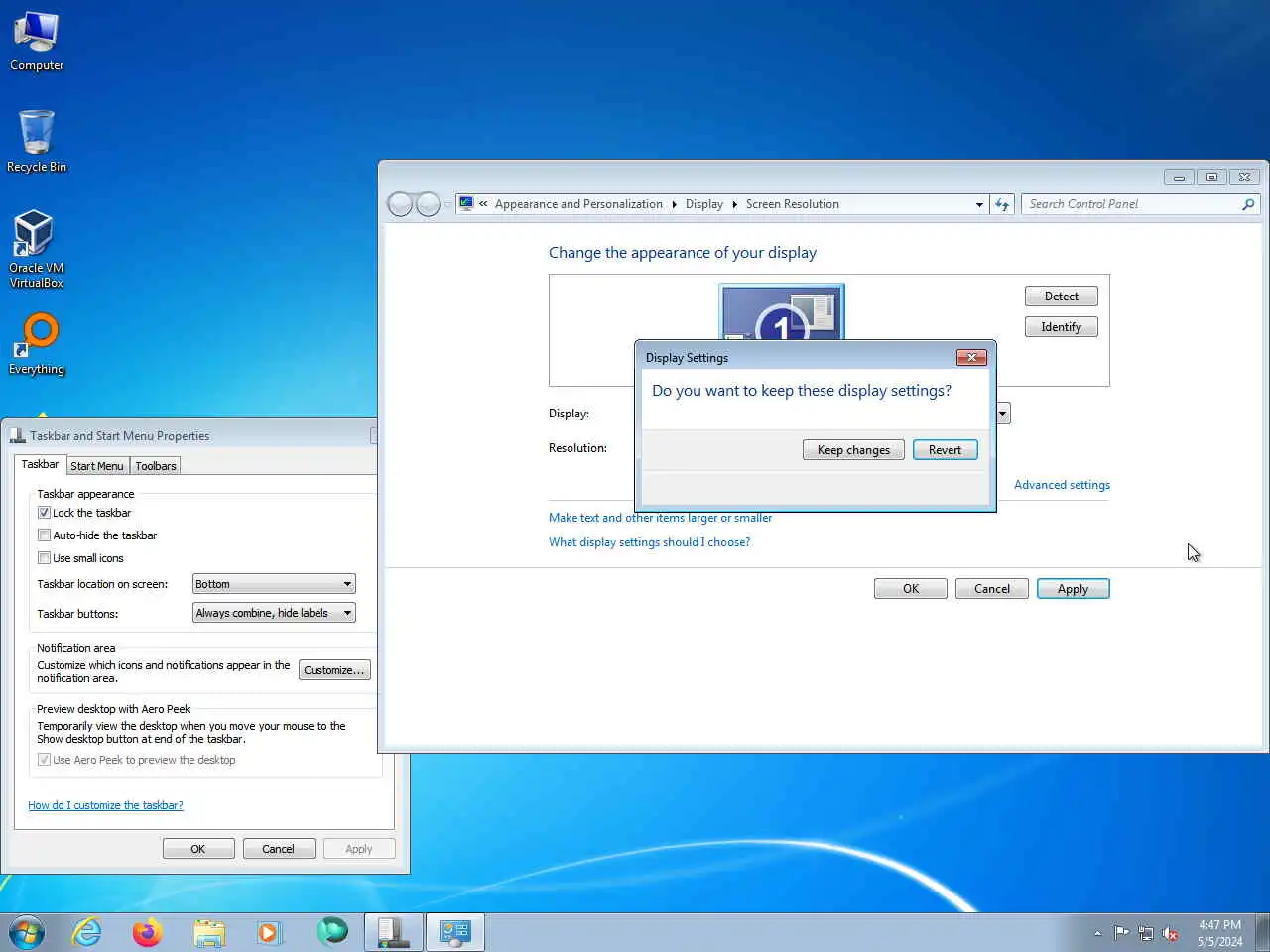Screen dimensions: 1270x952
Task: Uncheck Lock the taskbar
Action: point(44,513)
